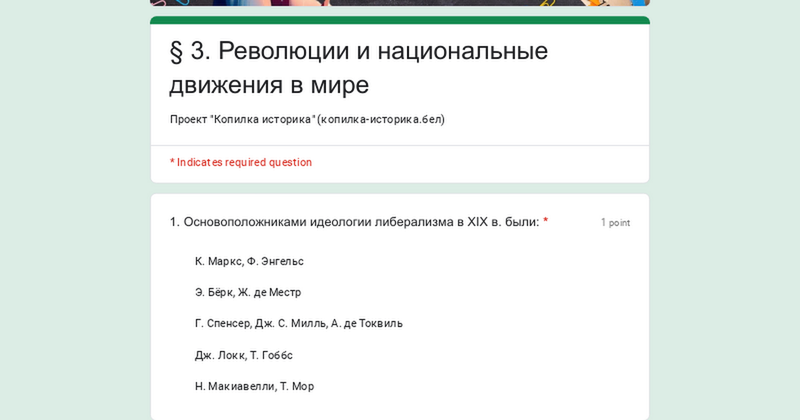Choose the Н. Макиавелли, Т. Мор option
Image resolution: width=800 pixels, height=420 pixels.
click(x=254, y=386)
